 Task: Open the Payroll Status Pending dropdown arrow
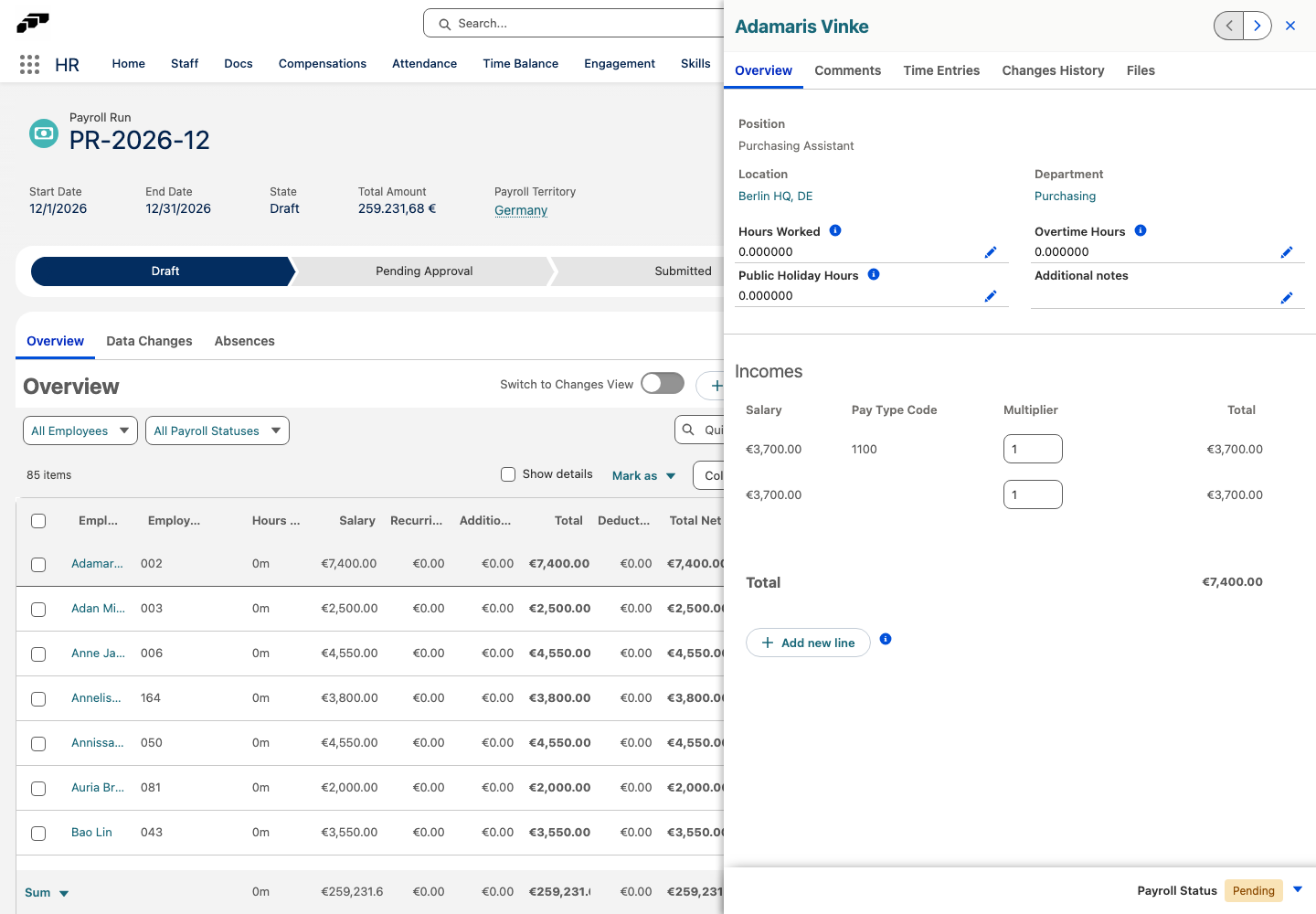tap(1298, 890)
